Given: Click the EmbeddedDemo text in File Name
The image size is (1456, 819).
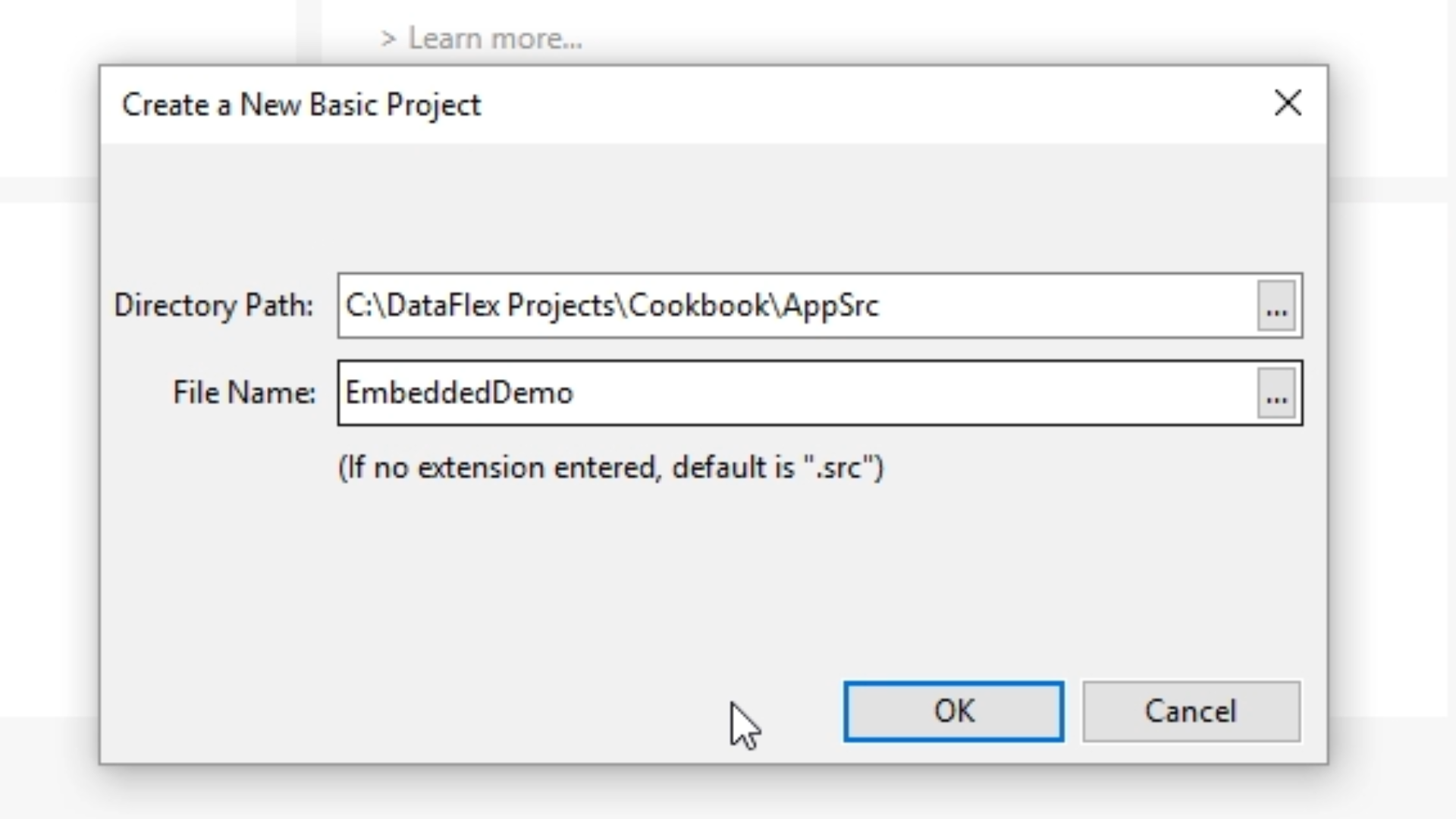Looking at the screenshot, I should click(459, 393).
